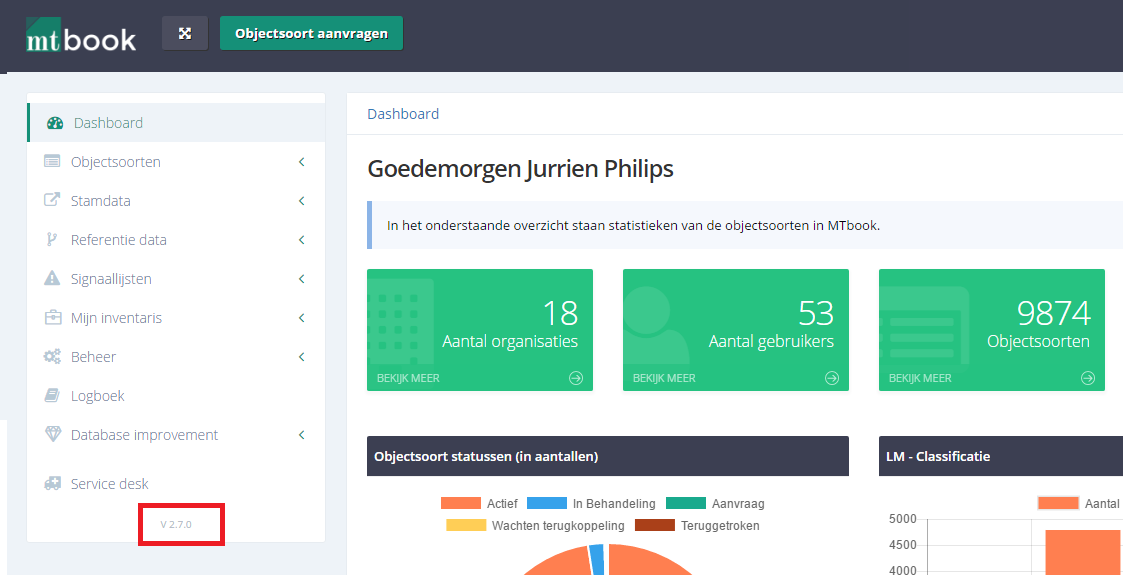Image resolution: width=1123 pixels, height=575 pixels.
Task: Expand the Stamdata menu chevron
Action: [x=302, y=200]
